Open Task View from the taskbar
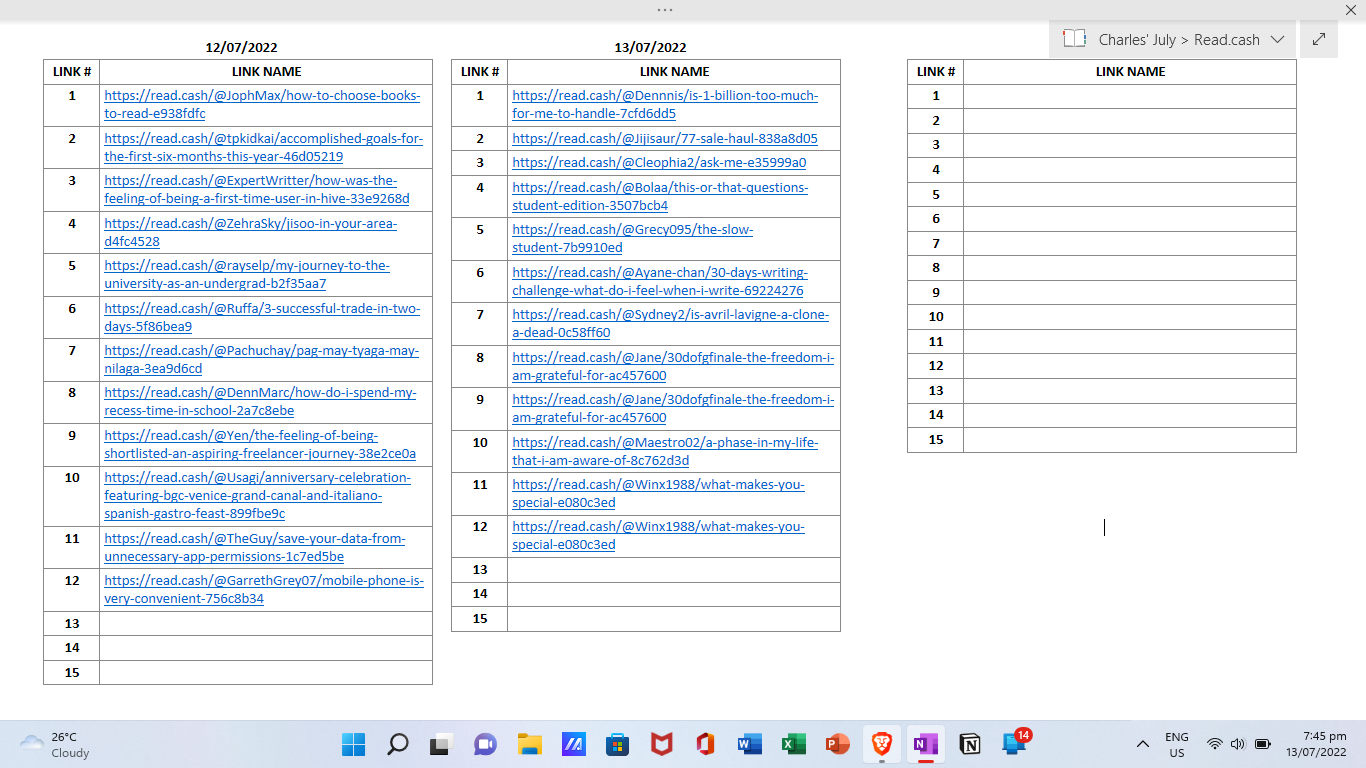 tap(441, 744)
